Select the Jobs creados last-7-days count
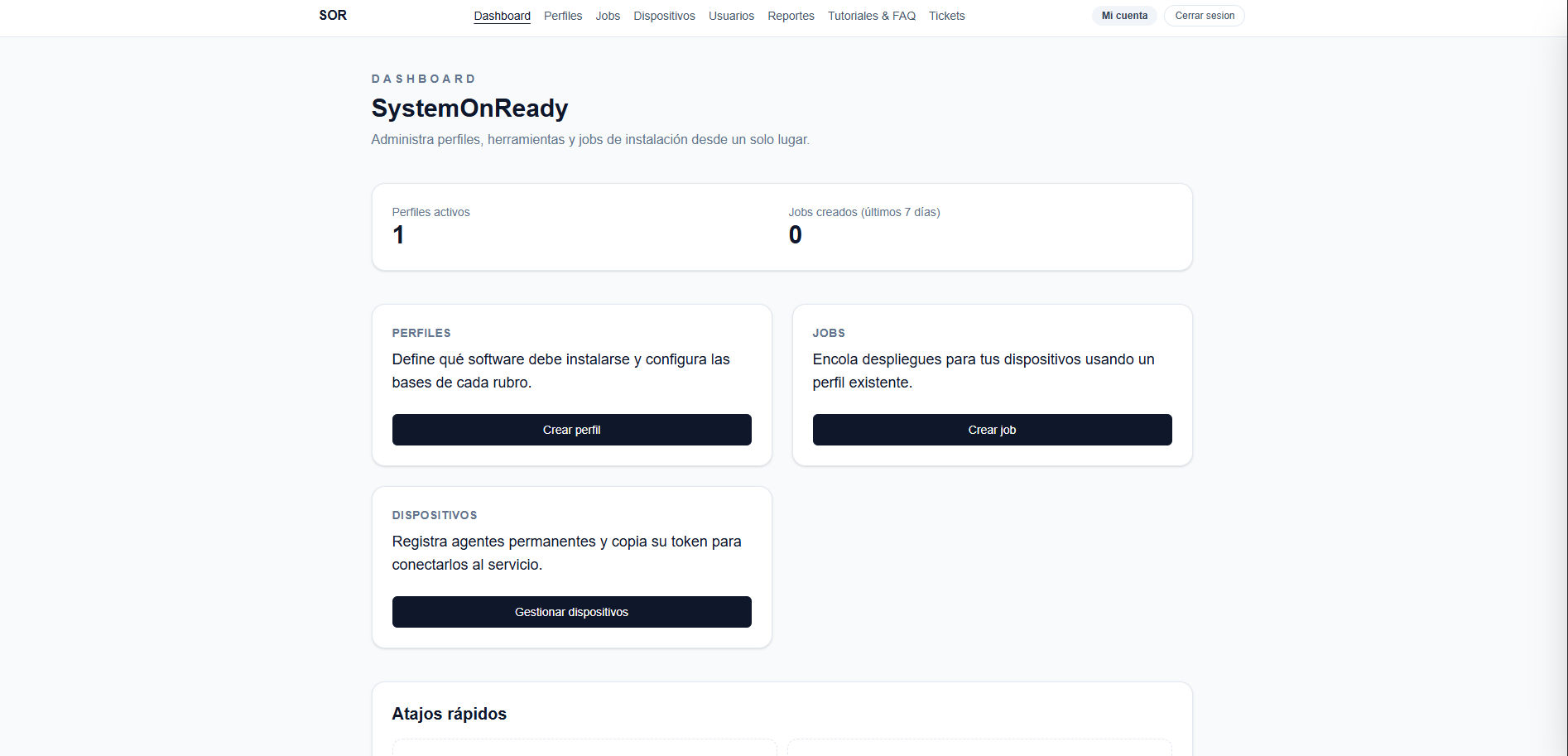 (795, 235)
